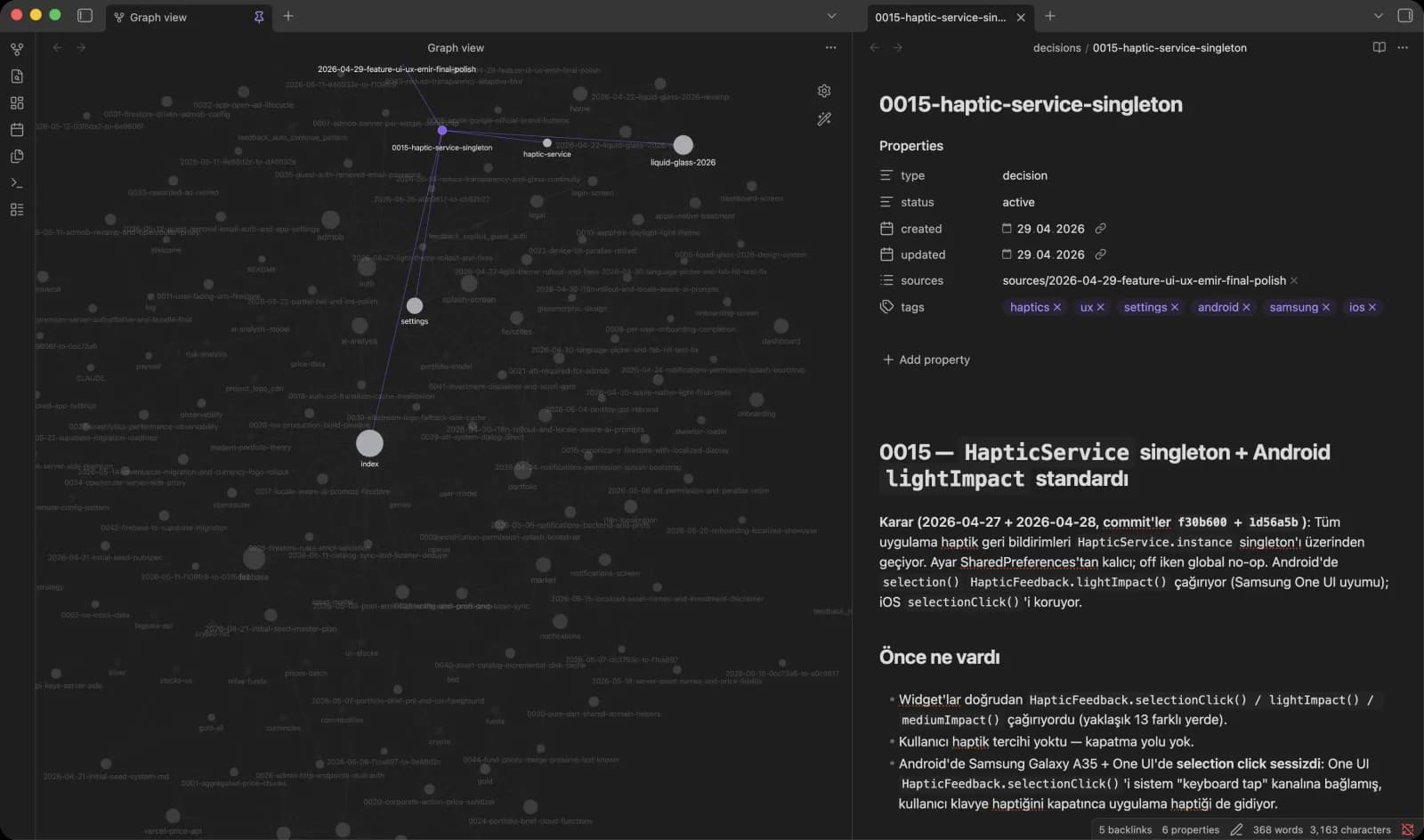Open daily note link beside created date
Viewport: 1424px width, 840px height.
[1101, 229]
